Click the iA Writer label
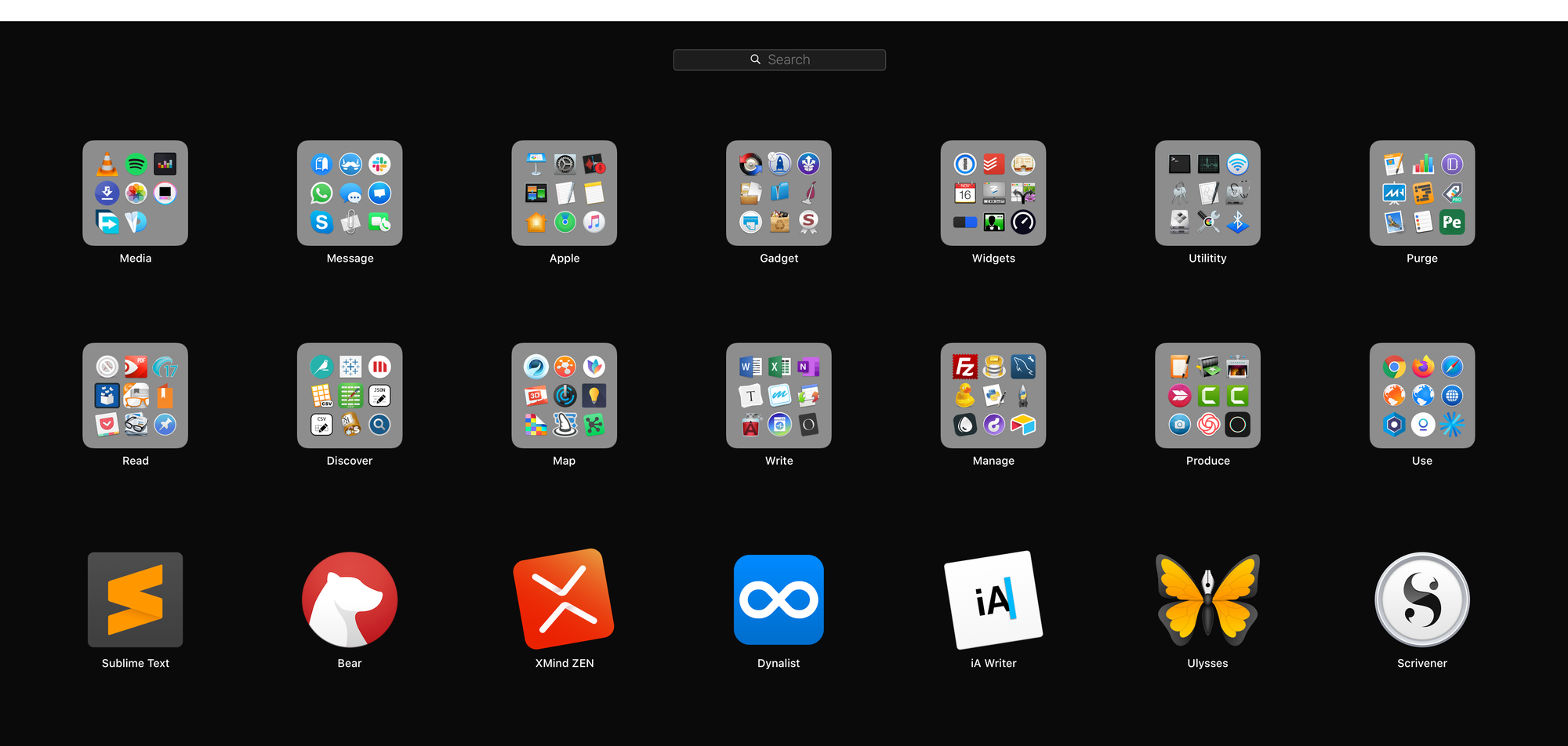This screenshot has width=1568, height=746. 993,663
